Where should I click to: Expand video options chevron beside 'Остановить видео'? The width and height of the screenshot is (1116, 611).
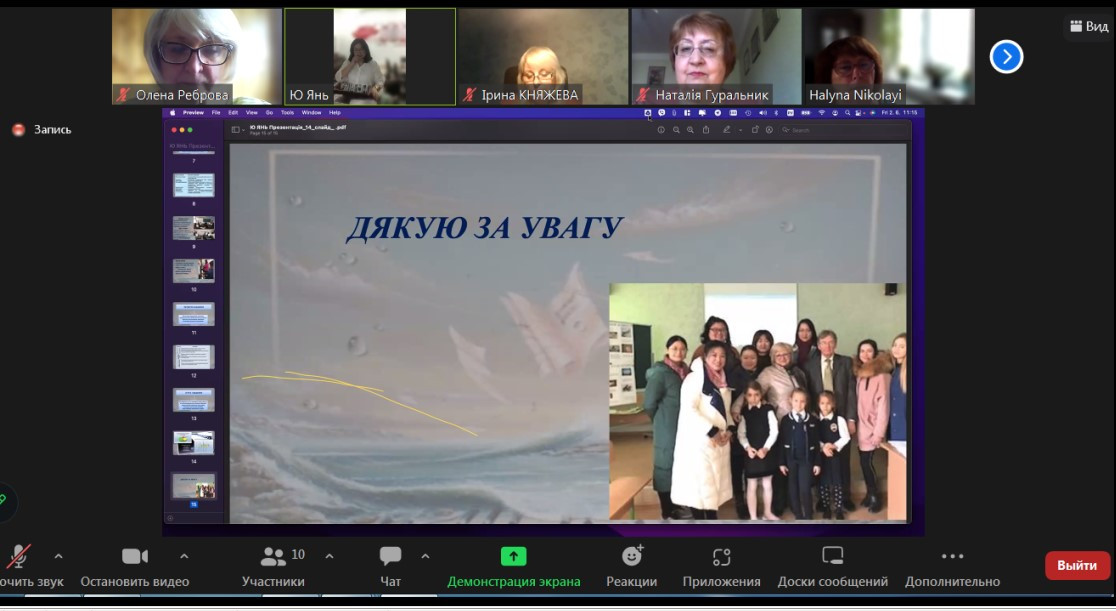[x=184, y=556]
